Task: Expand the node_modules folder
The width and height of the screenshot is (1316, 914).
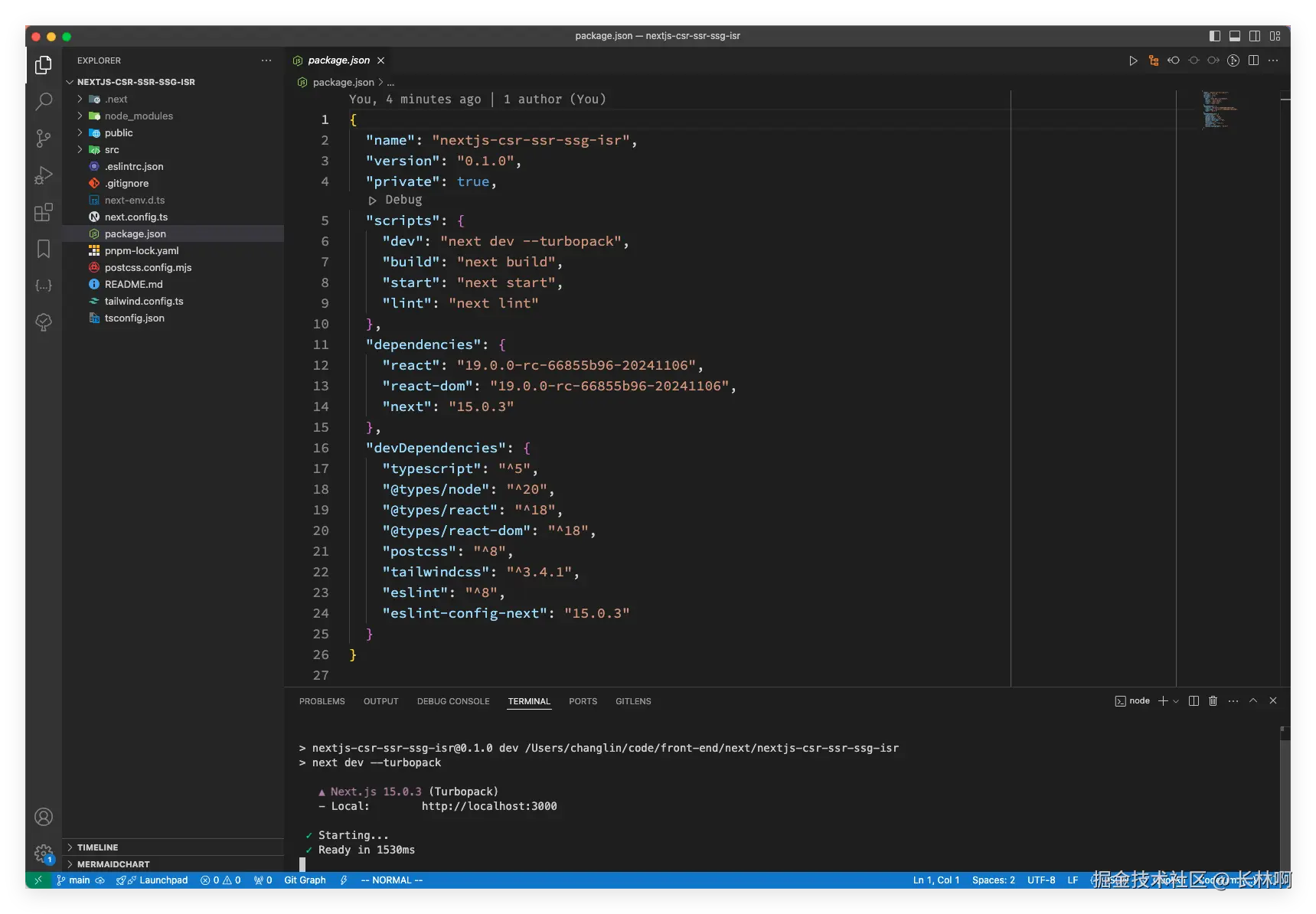Action: 138,116
